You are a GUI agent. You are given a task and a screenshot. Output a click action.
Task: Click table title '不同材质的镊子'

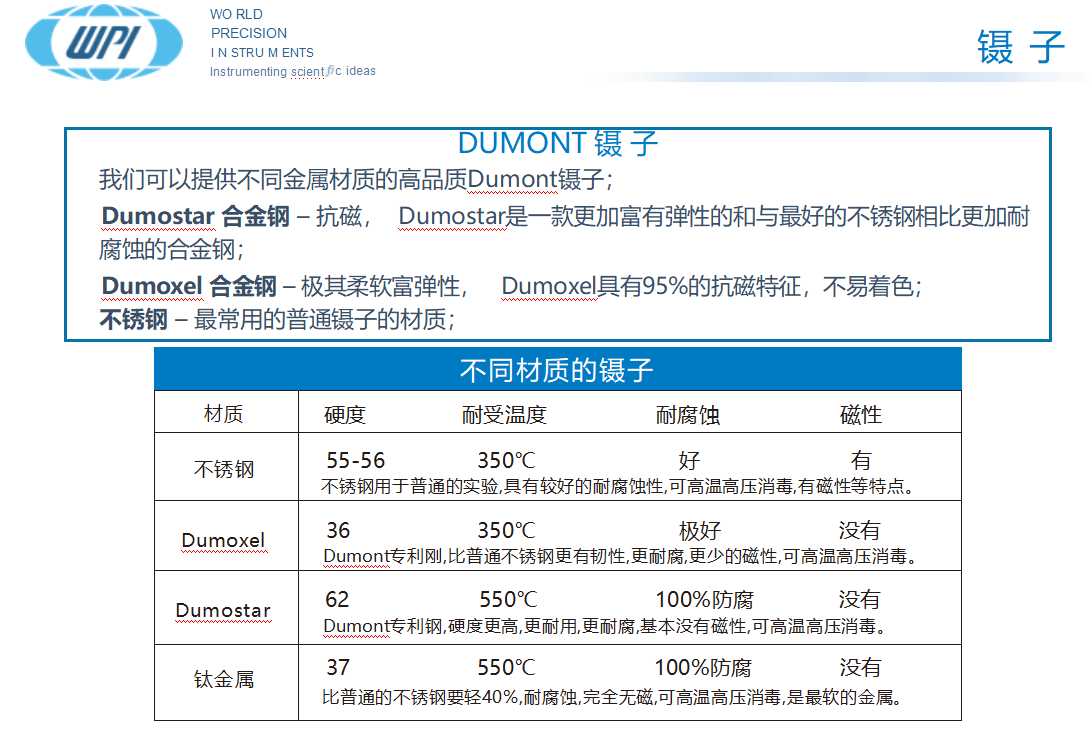coord(556,370)
